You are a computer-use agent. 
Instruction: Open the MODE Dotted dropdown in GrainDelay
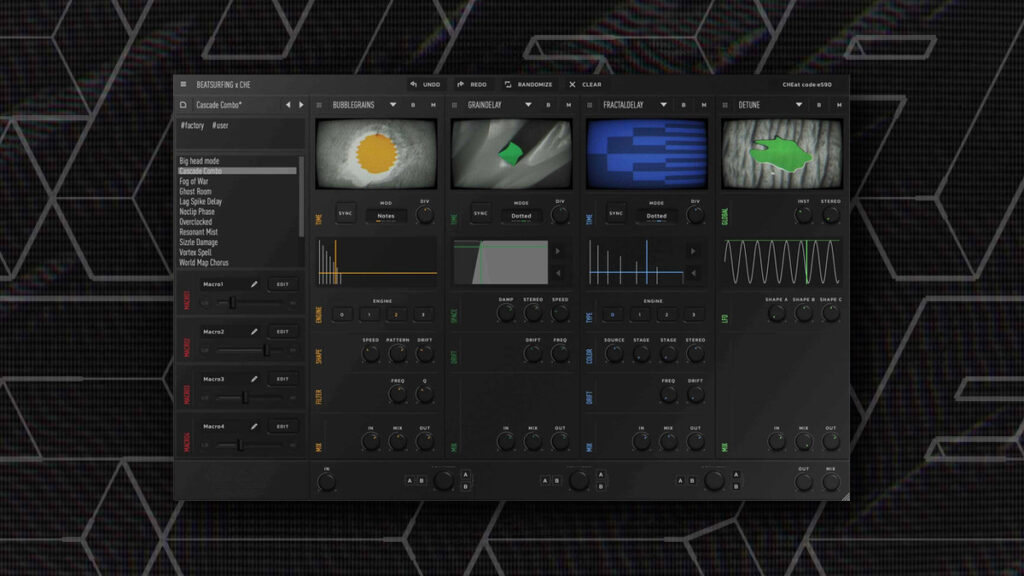tap(522, 215)
